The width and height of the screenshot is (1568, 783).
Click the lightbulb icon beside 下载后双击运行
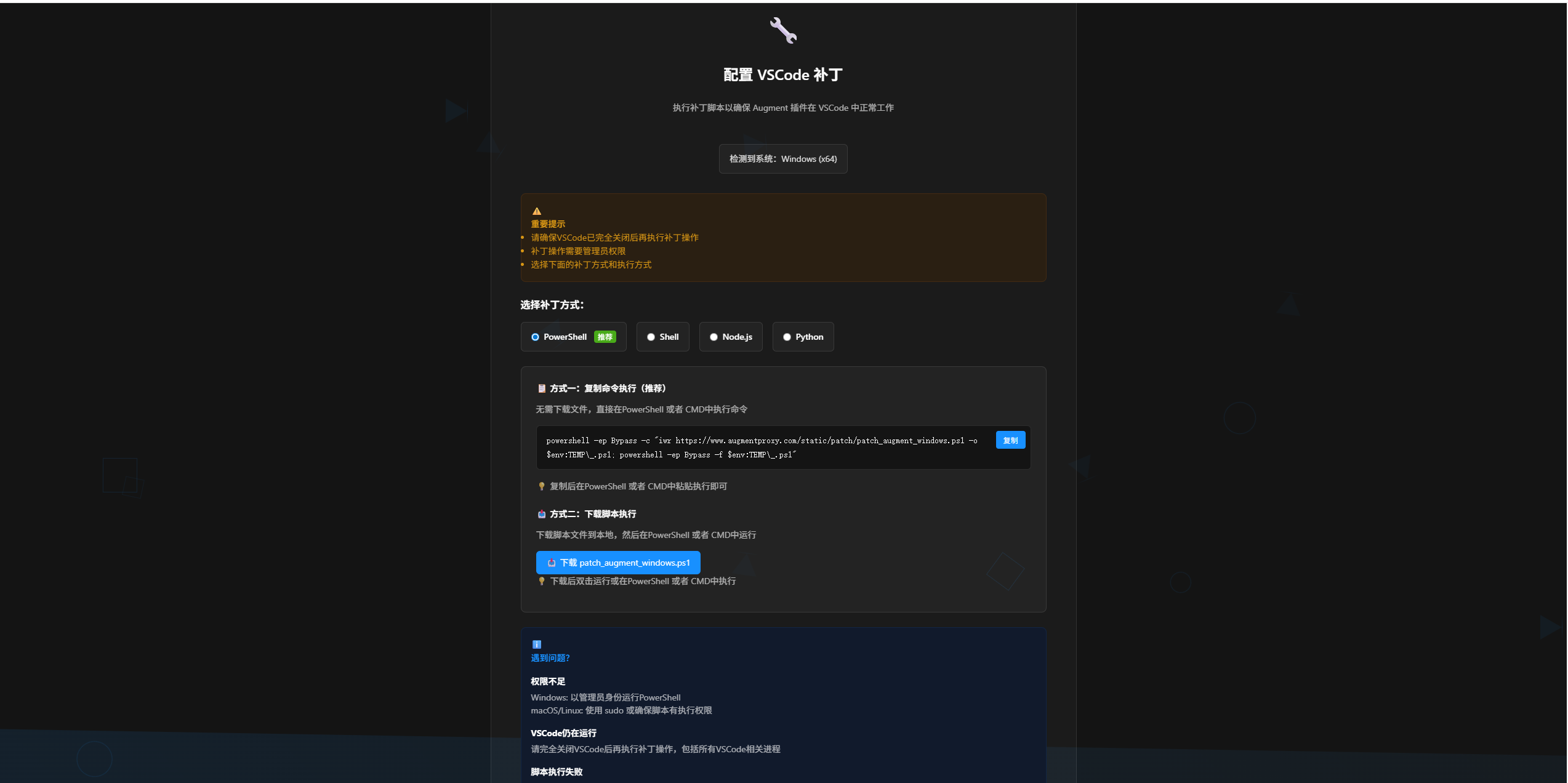542,581
